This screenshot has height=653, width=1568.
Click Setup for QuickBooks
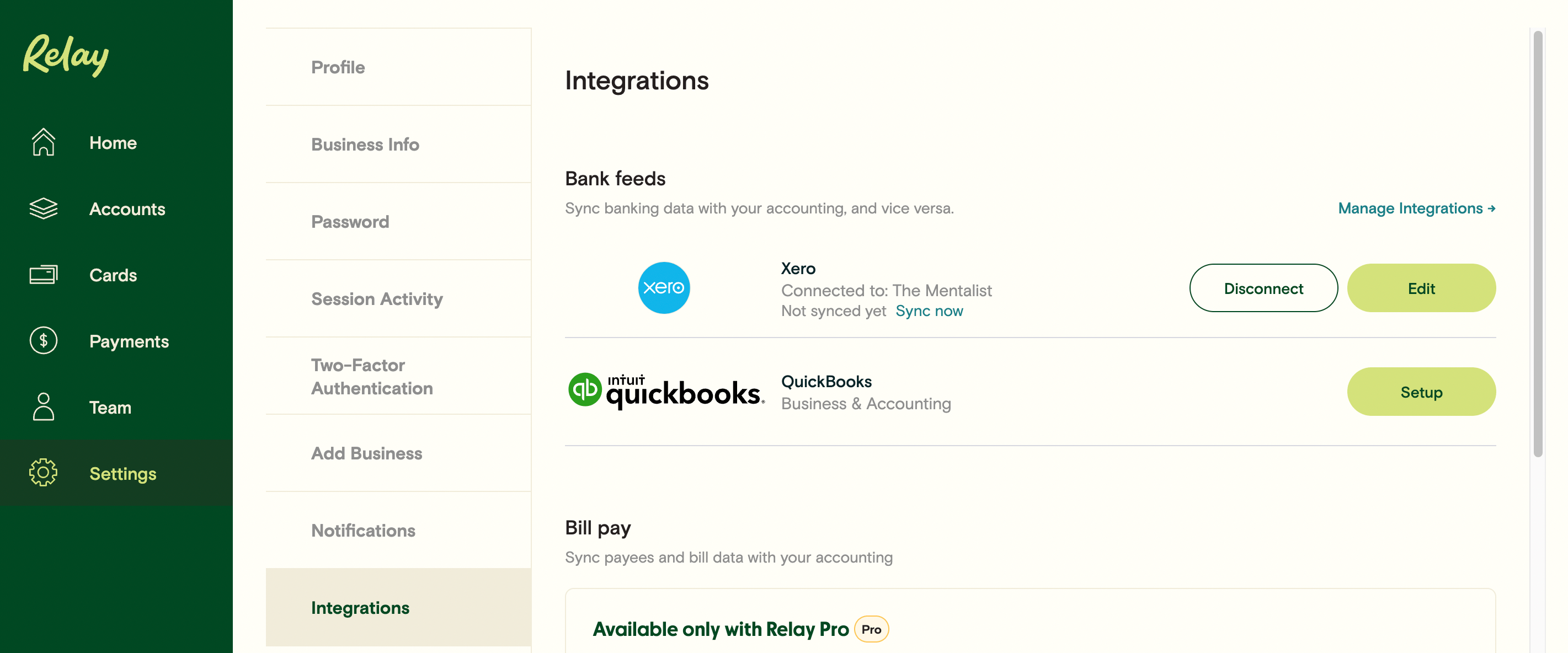(x=1421, y=392)
